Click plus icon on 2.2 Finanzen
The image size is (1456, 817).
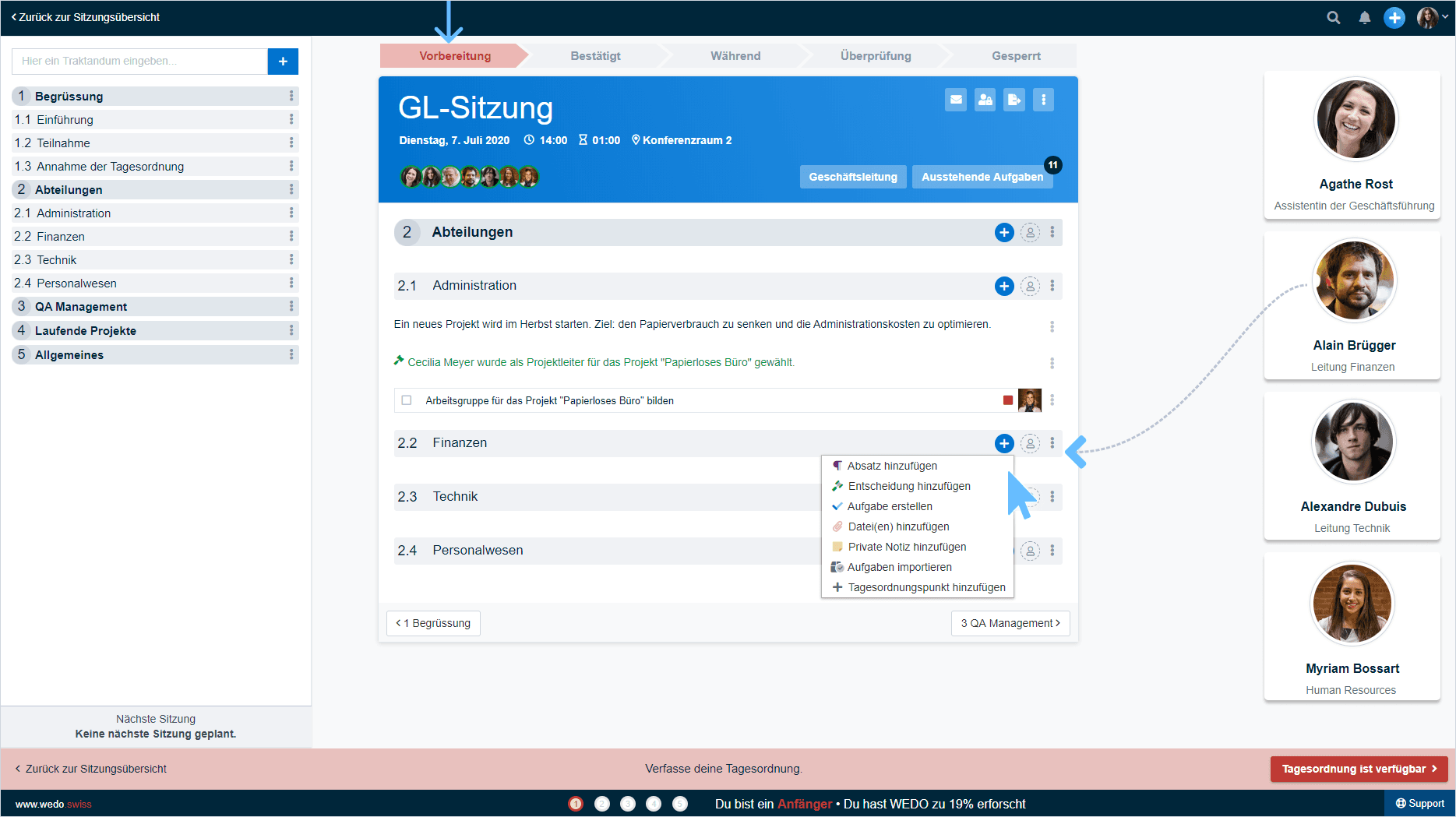pos(1004,443)
